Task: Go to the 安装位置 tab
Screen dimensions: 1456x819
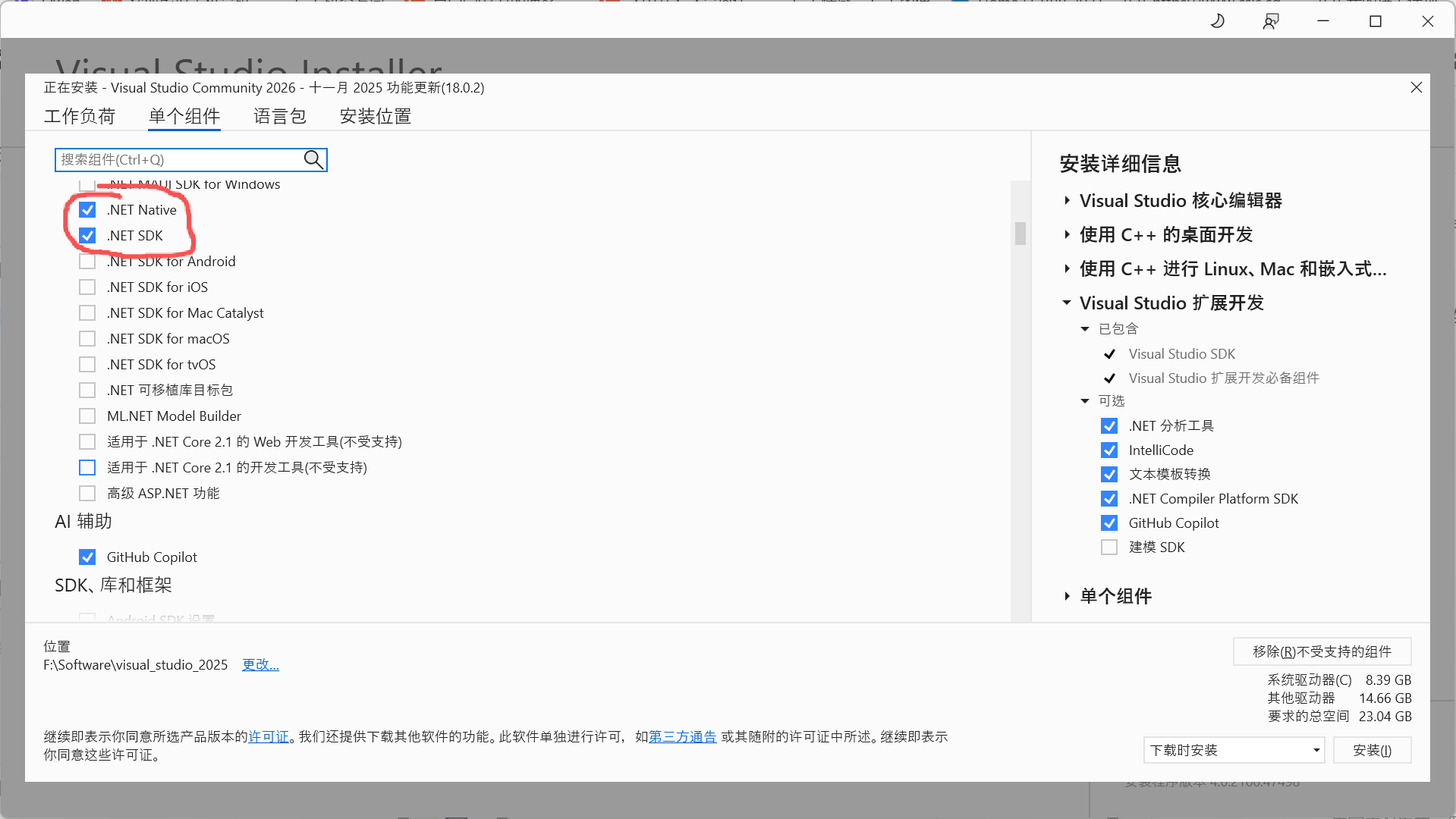Action: 376,116
